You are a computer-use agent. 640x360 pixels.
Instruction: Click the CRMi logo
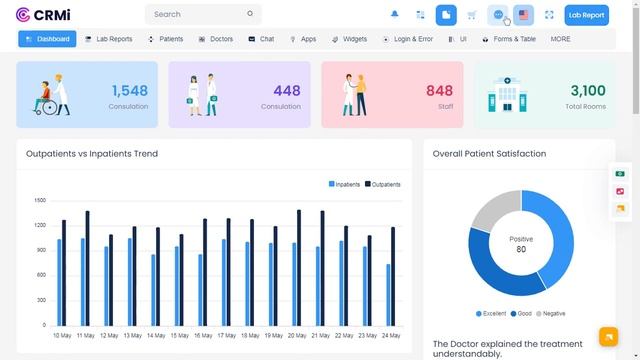(43, 15)
